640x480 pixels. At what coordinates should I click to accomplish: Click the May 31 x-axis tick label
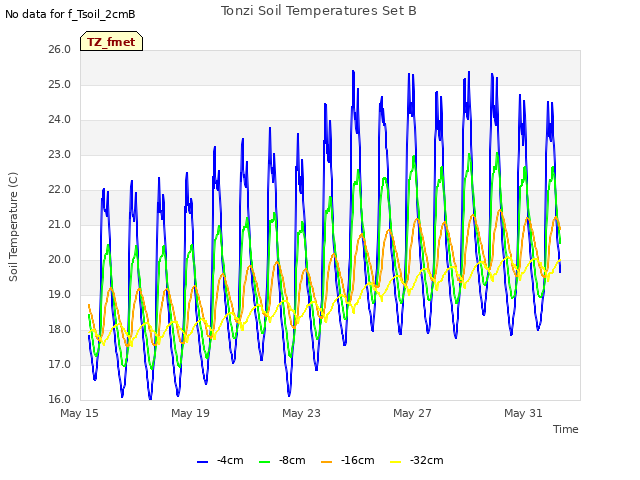point(523,413)
